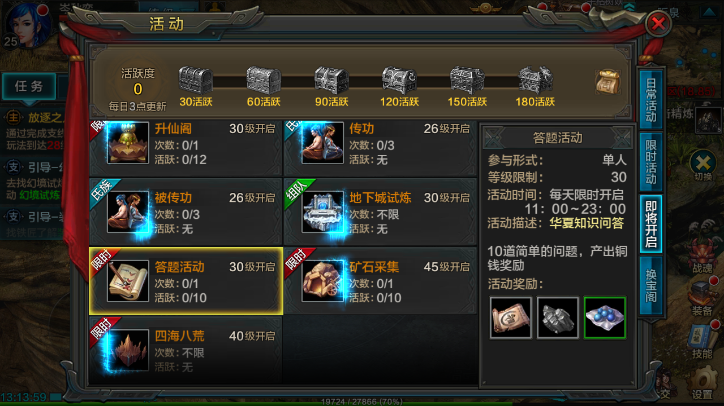Click the silver ore reward item
The height and width of the screenshot is (406, 724).
click(x=558, y=318)
